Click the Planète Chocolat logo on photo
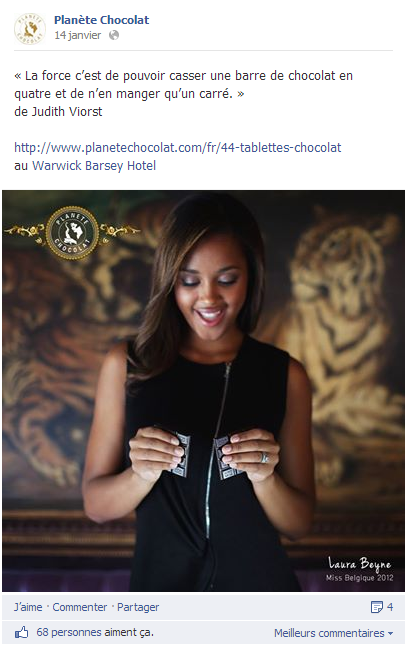407x645 pixels. pyautogui.click(x=72, y=233)
